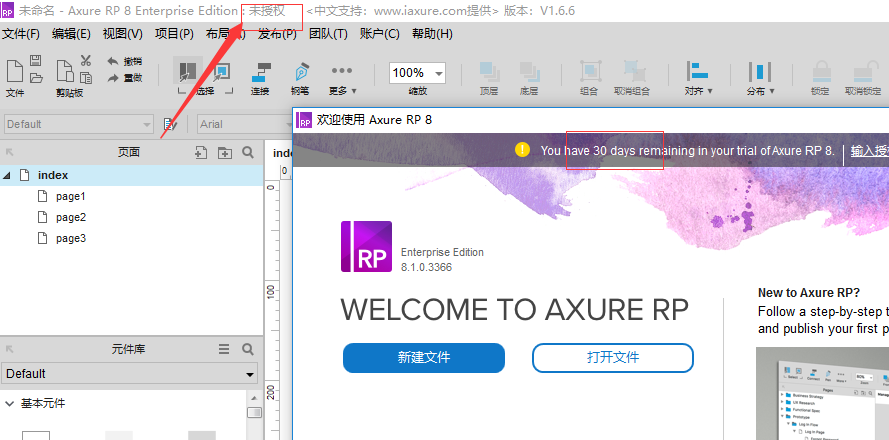Click the 打开文件 button
This screenshot has height=440, width=889.
point(613,358)
